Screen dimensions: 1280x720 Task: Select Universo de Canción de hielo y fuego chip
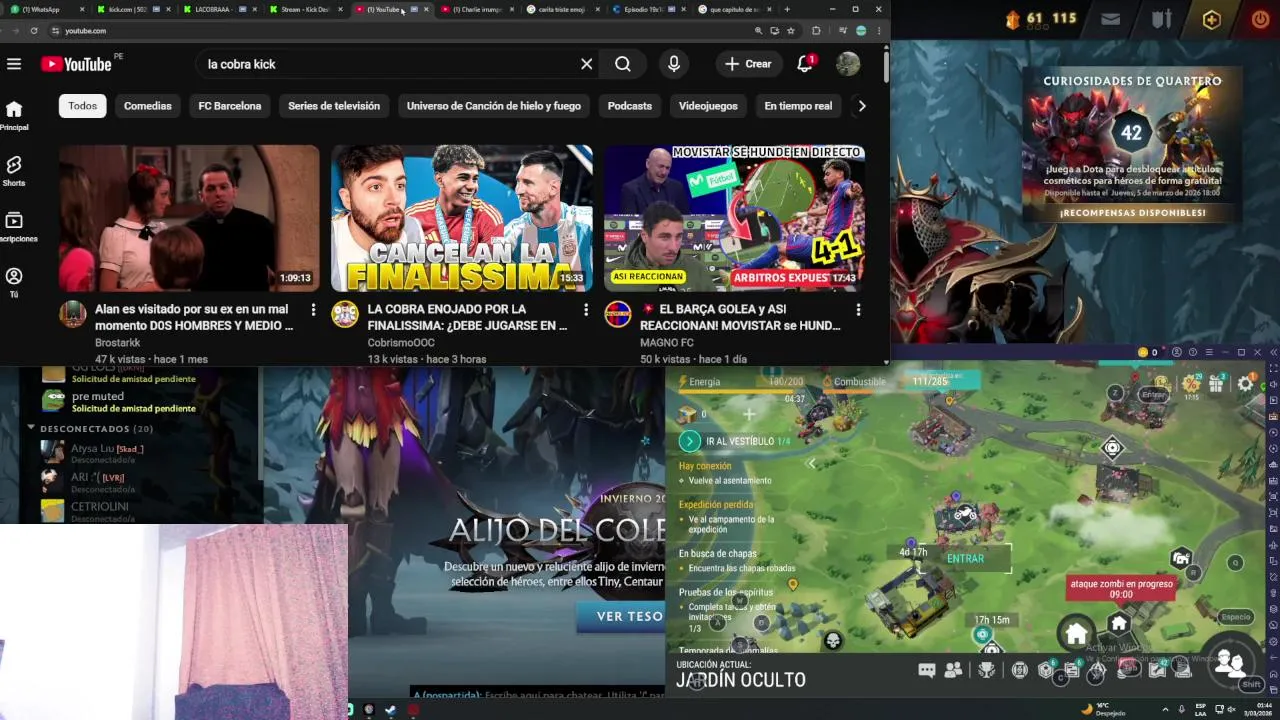pyautogui.click(x=494, y=106)
